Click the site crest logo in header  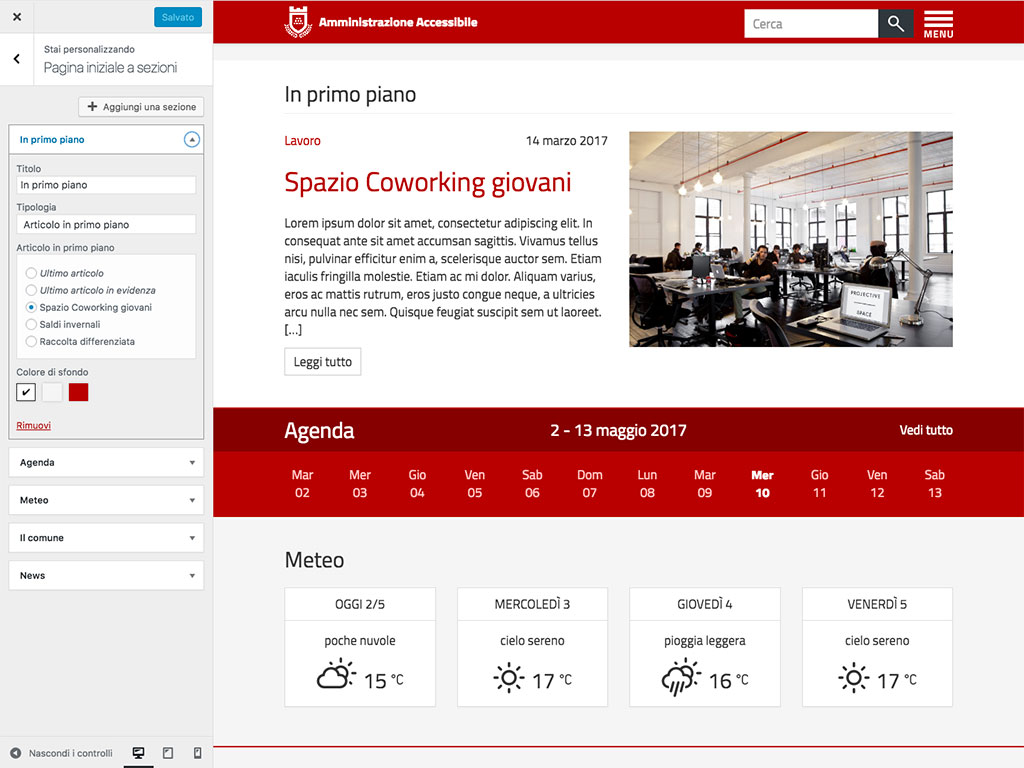298,22
